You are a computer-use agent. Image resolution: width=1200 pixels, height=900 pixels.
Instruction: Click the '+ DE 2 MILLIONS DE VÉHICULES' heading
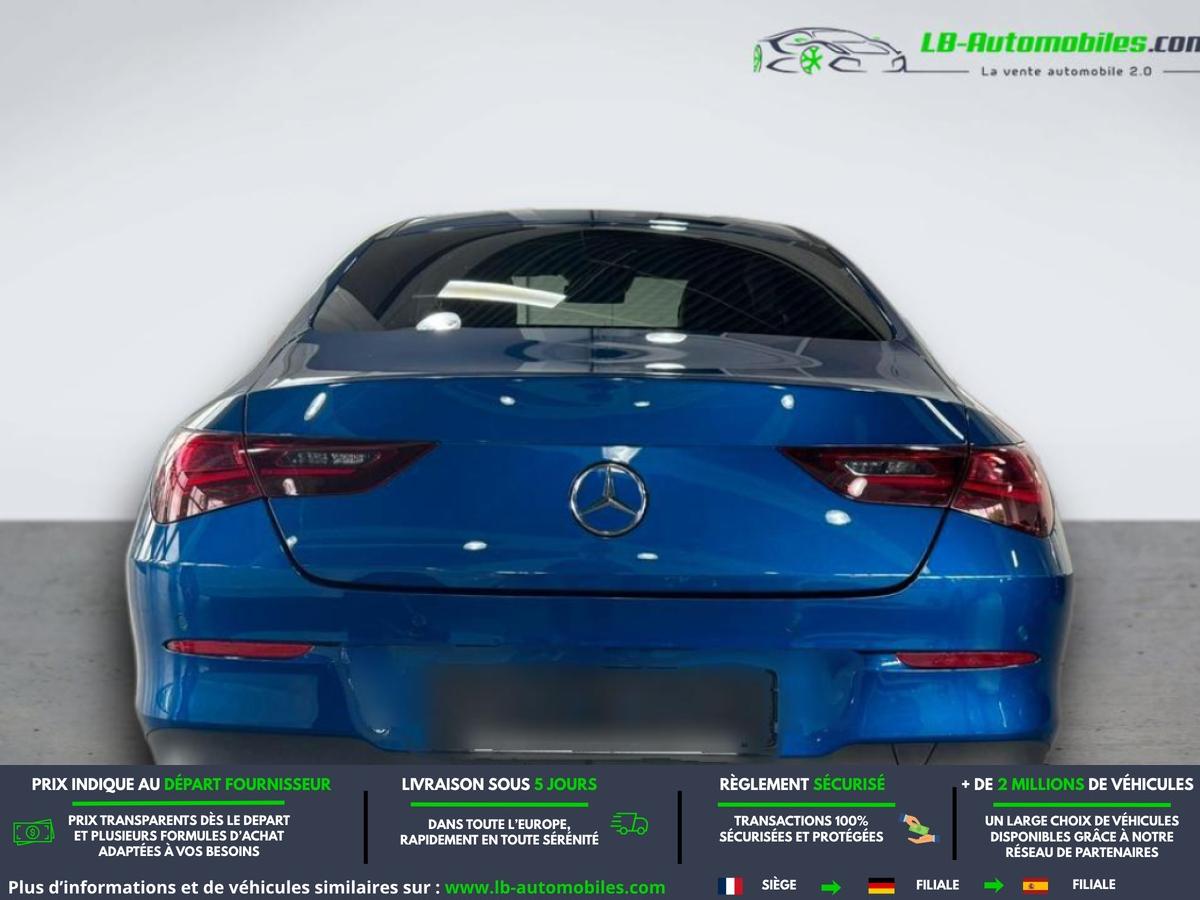coord(1077,784)
